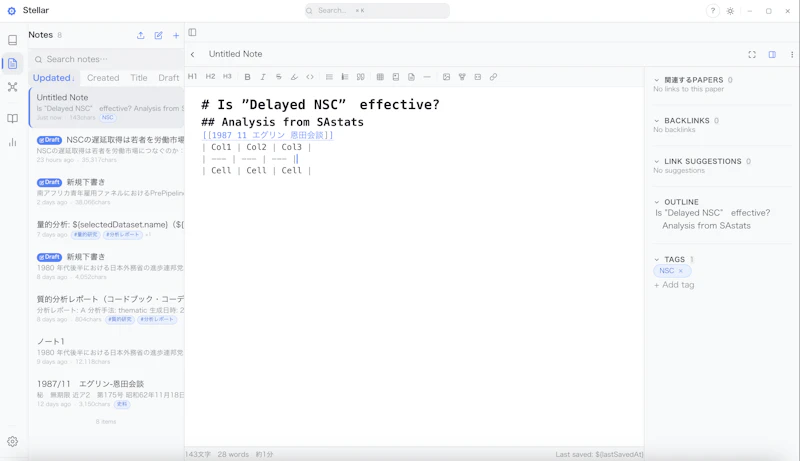Toggle bold formatting
Viewport: 800px width, 461px height.
(x=247, y=77)
